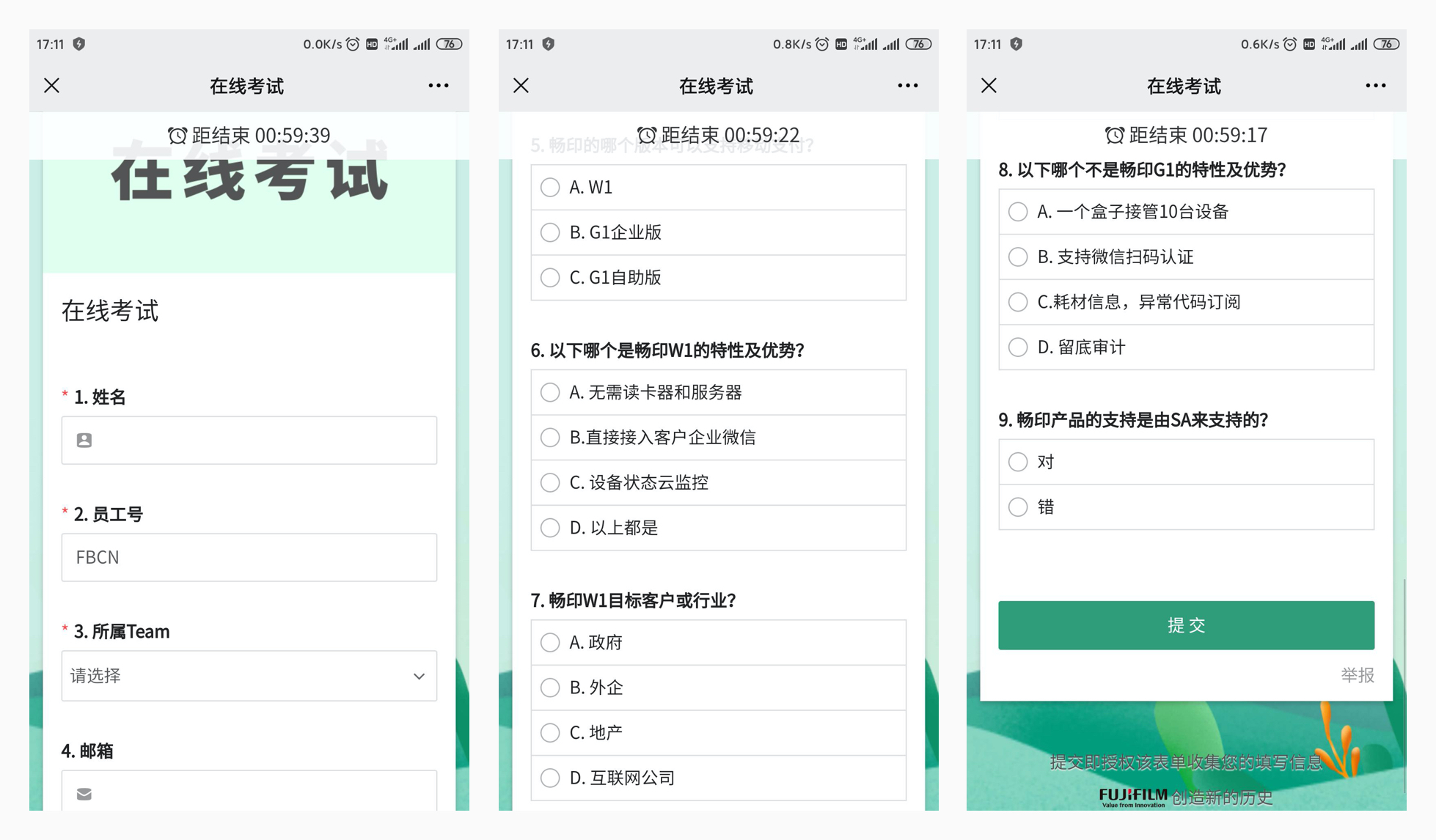Click the person icon in the 姓名 field
This screenshot has width=1436, height=840.
point(84,440)
